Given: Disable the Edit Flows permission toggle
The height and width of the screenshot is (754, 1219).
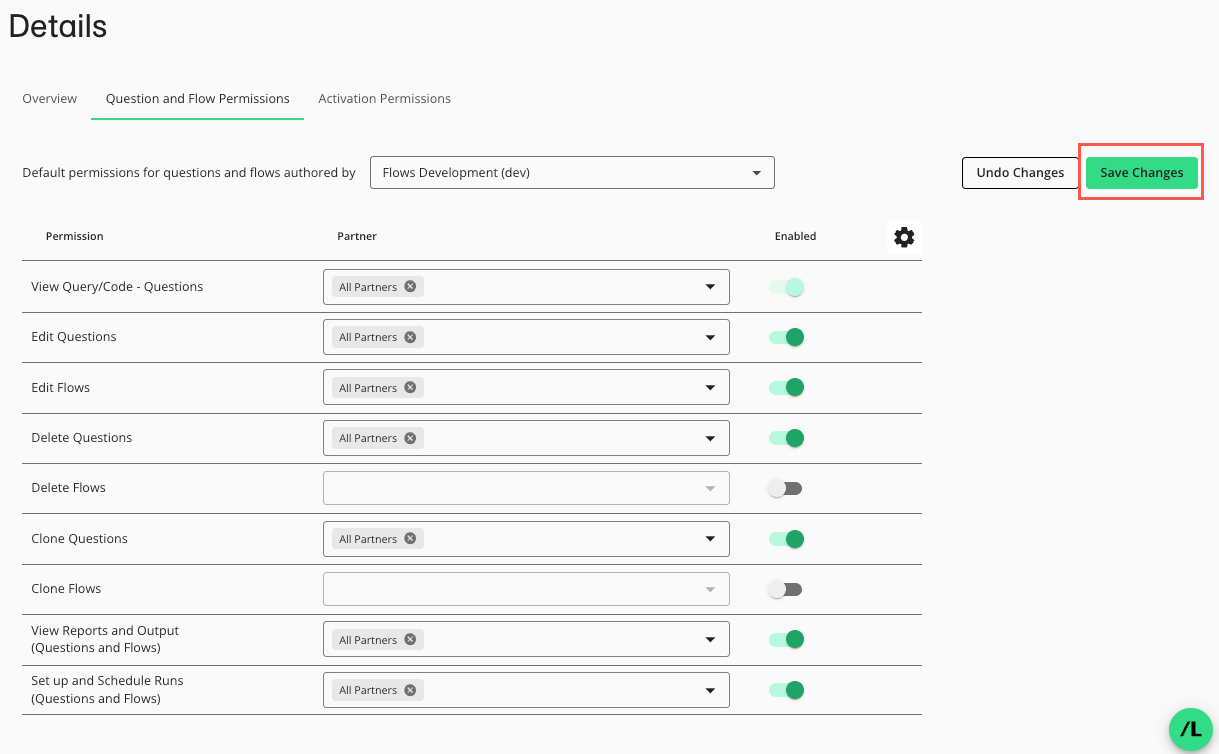Looking at the screenshot, I should pos(786,387).
